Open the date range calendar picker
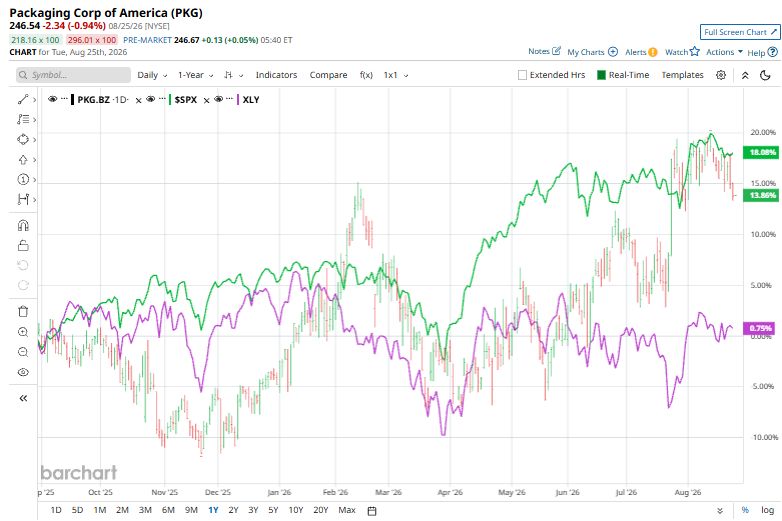 click(x=372, y=511)
